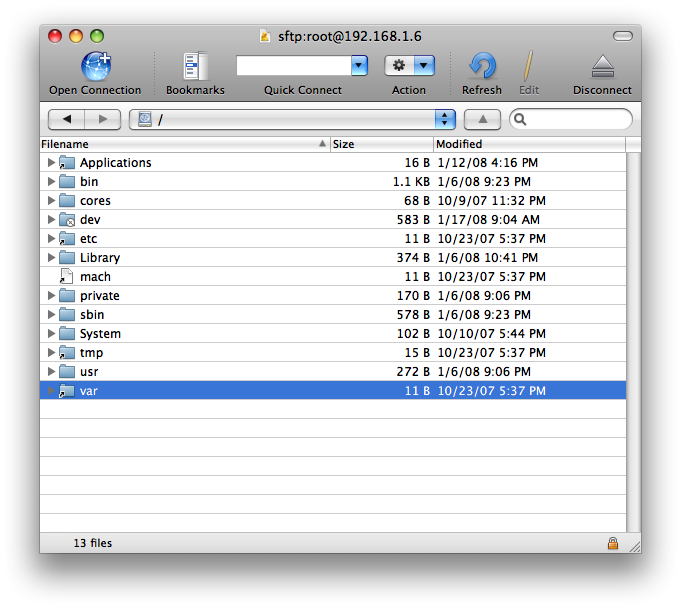The height and width of the screenshot is (608, 681).
Task: Select the cores row name
Action: [x=95, y=201]
